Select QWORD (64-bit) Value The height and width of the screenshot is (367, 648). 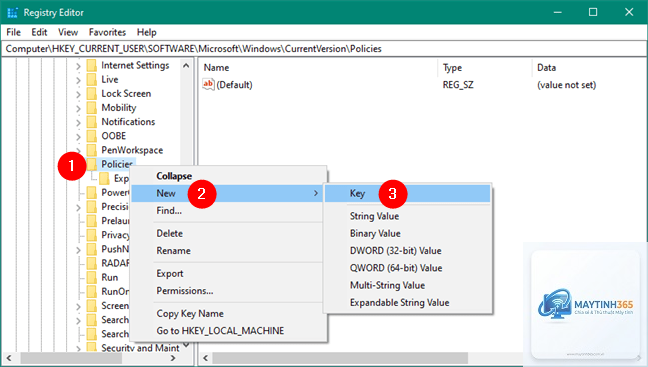pos(407,268)
